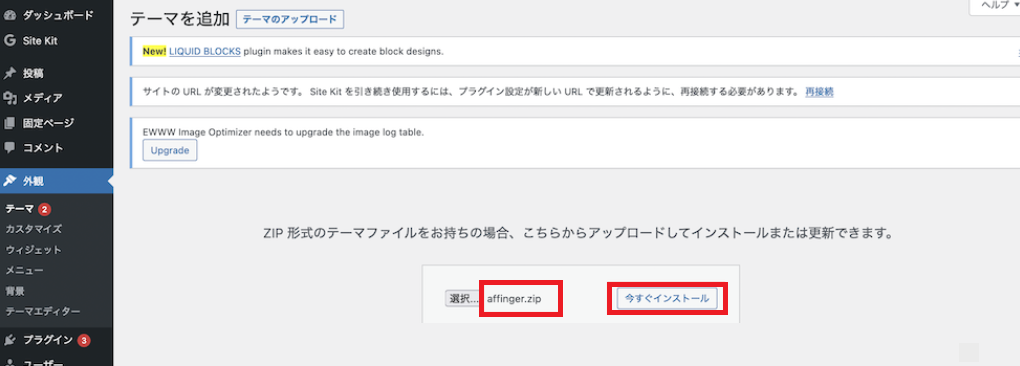Viewport: 1020px width, 366px height.
Task: Open メニュー submenu entry
Action: (x=24, y=270)
